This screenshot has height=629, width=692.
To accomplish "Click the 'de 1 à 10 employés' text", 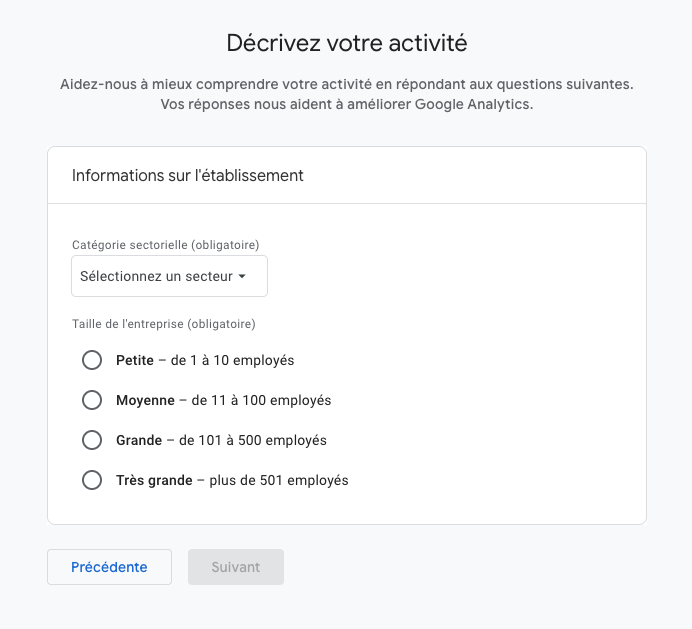I will [232, 360].
